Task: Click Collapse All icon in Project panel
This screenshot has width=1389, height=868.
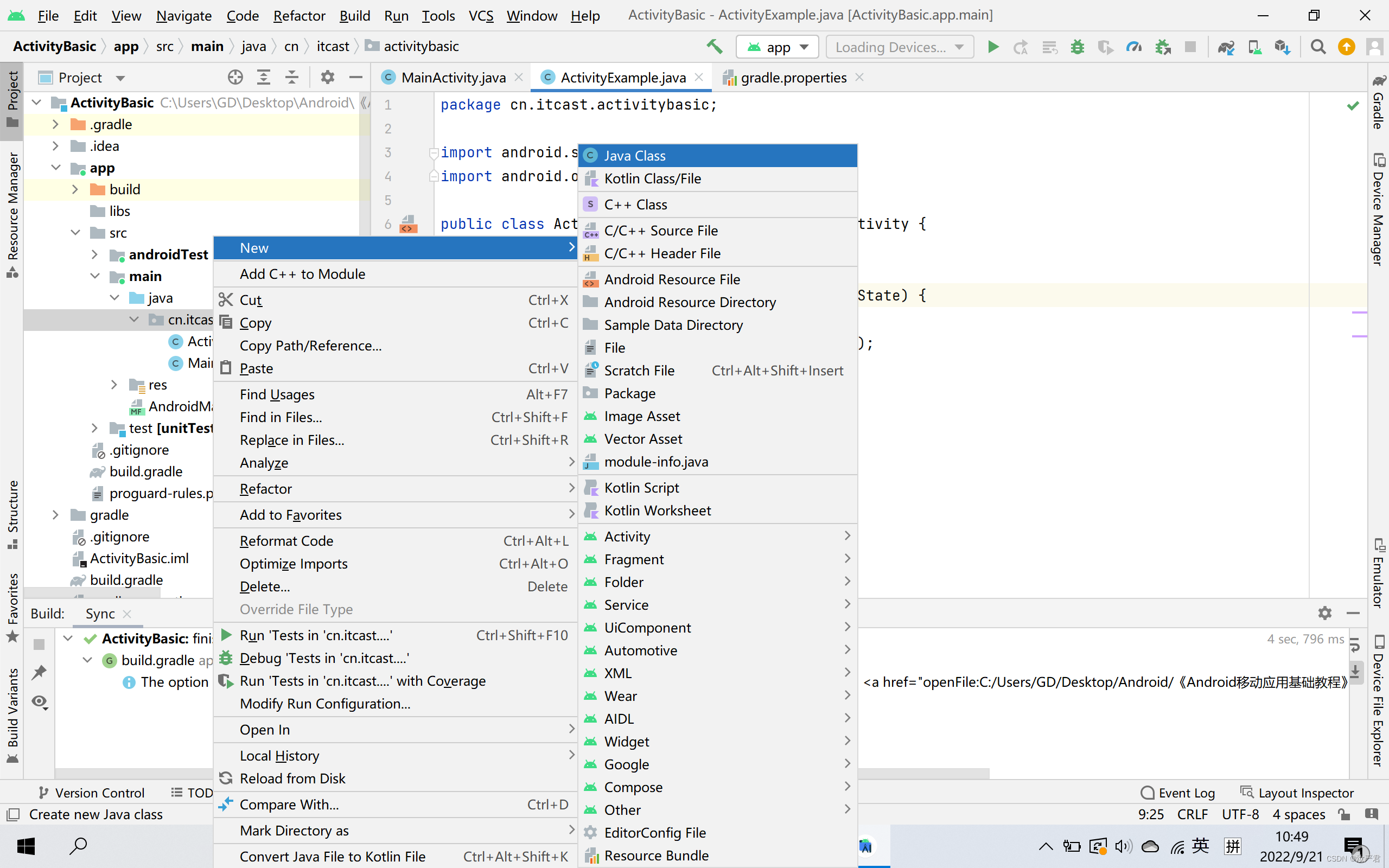Action: [x=291, y=77]
